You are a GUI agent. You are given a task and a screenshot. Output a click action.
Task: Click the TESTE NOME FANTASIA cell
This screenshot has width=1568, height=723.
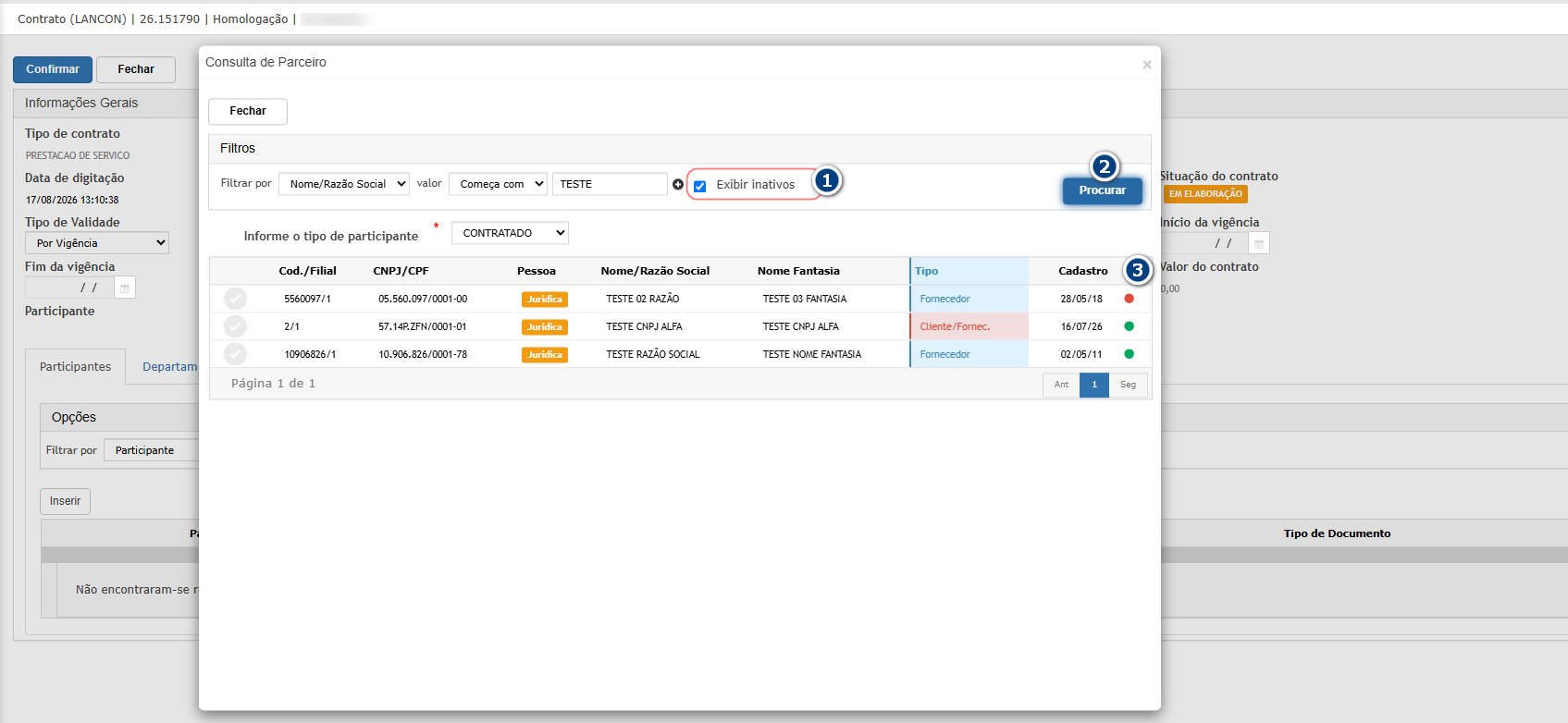coord(812,354)
